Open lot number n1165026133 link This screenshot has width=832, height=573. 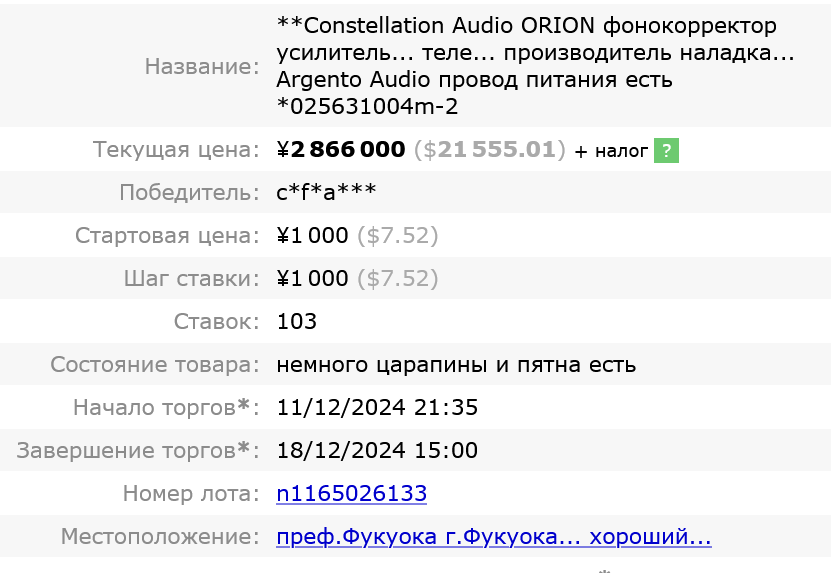pyautogui.click(x=351, y=493)
